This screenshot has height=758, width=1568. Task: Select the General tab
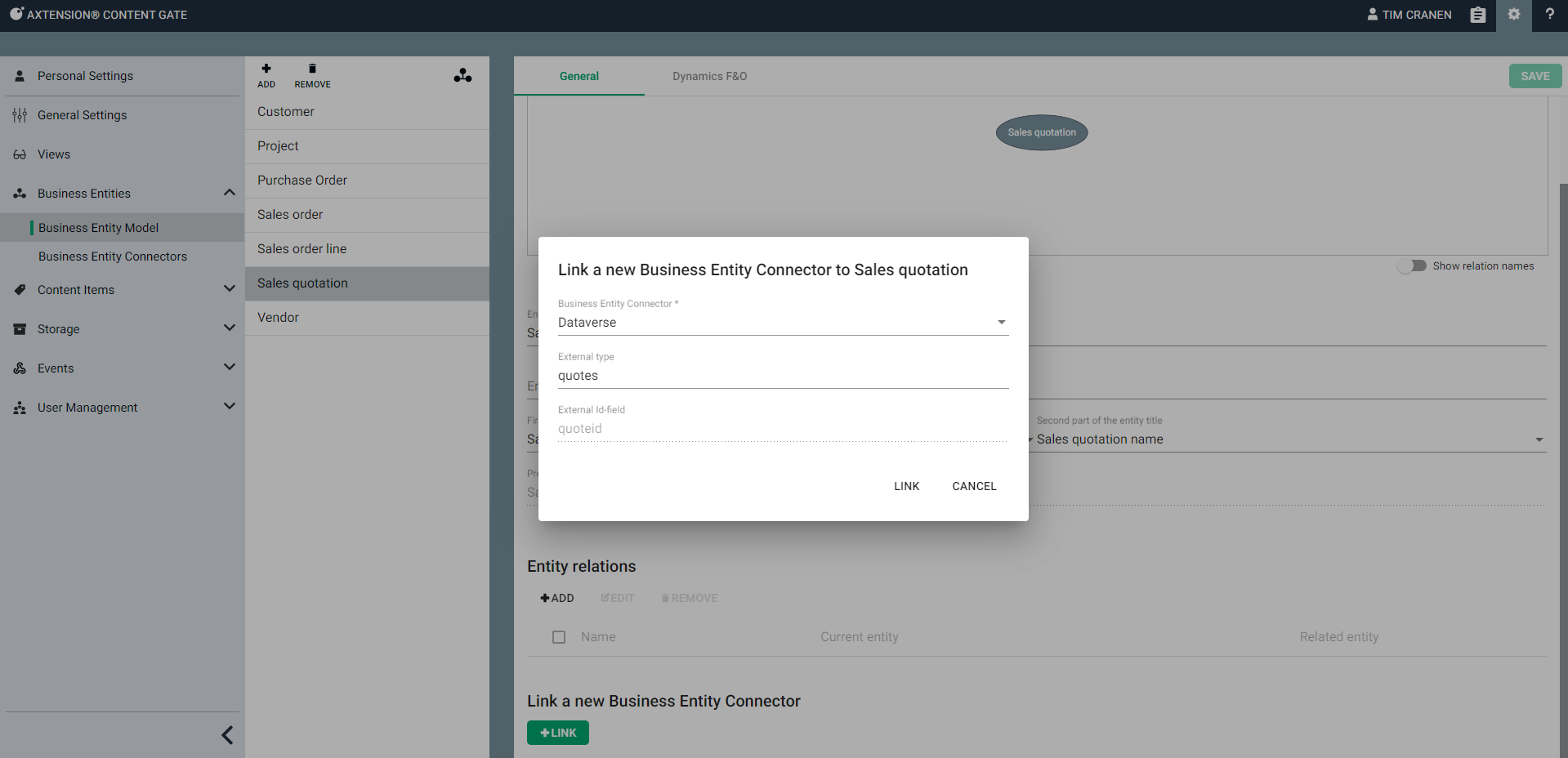coord(579,76)
